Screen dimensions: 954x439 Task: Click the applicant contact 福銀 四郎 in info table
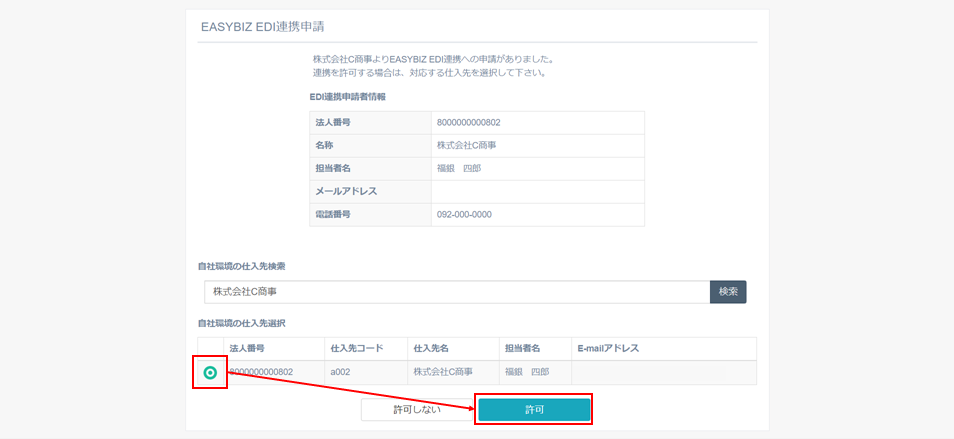pyautogui.click(x=459, y=168)
